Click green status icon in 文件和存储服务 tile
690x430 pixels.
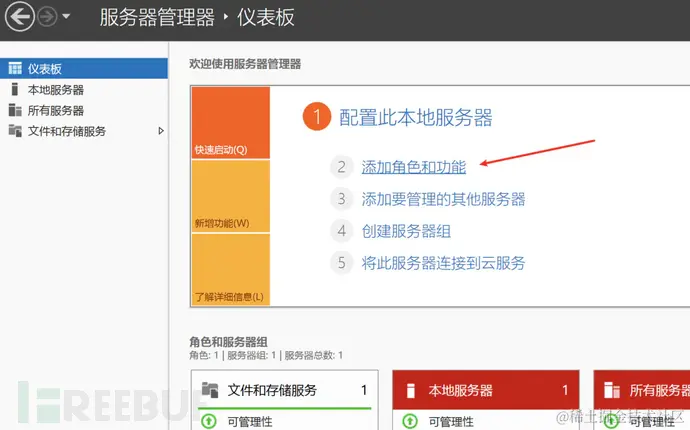pos(209,422)
